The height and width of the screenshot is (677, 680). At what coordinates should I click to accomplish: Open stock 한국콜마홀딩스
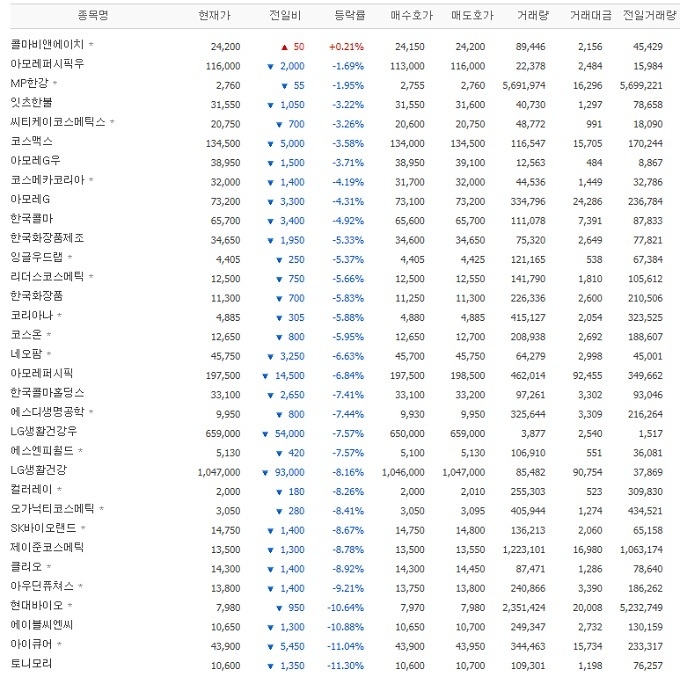coord(47,392)
